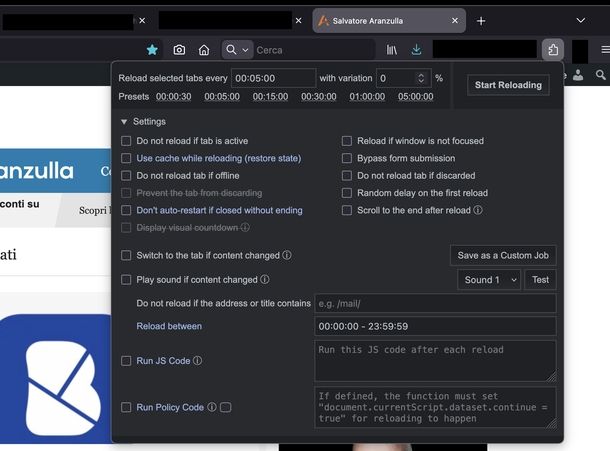Focus the Cerca search field

point(313,50)
